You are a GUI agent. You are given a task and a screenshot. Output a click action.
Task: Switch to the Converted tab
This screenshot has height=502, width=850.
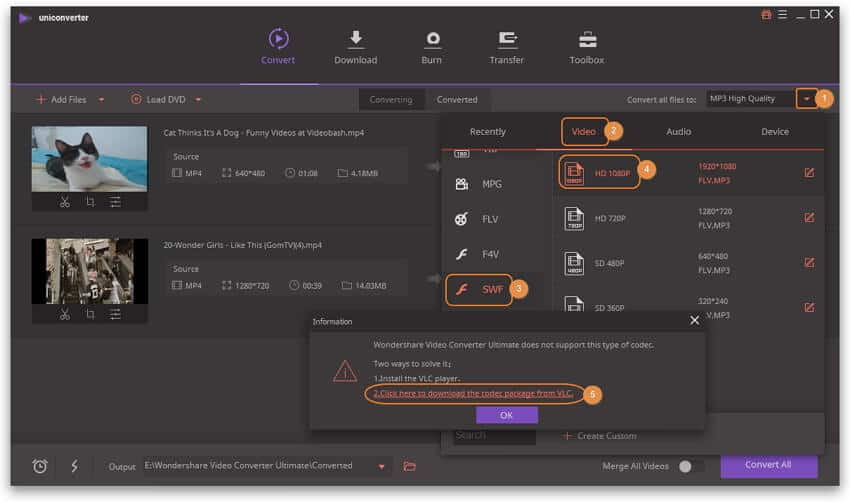tap(457, 100)
